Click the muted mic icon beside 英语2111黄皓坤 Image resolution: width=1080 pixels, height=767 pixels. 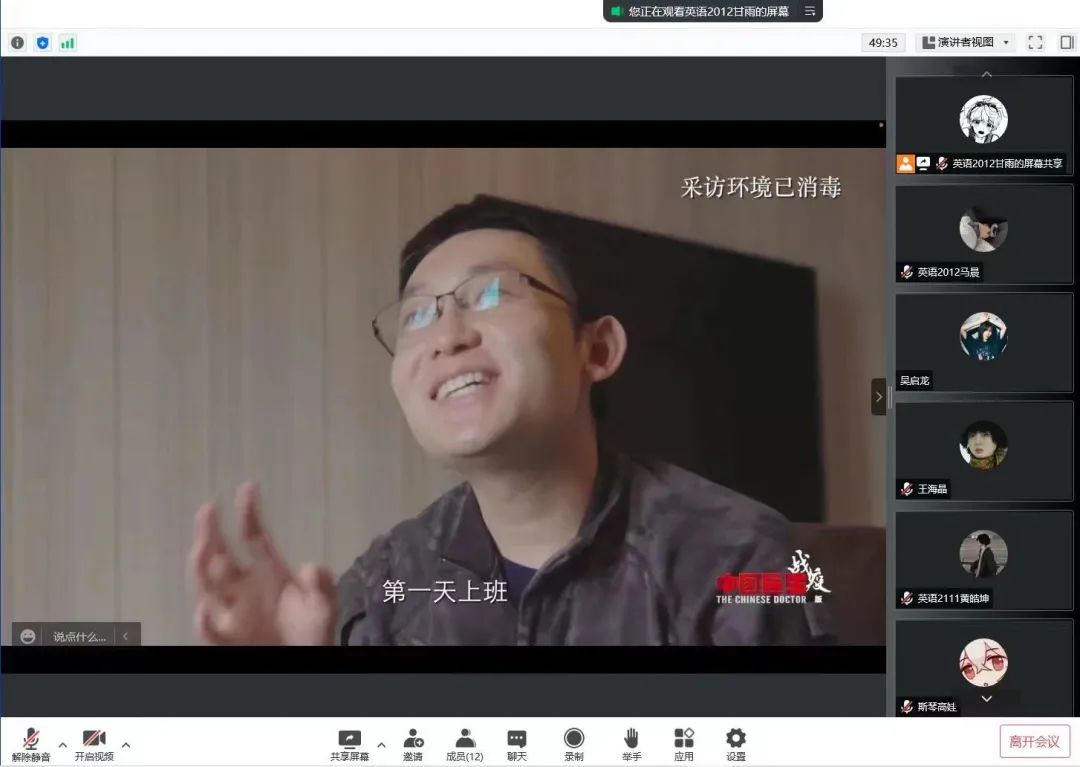point(906,598)
